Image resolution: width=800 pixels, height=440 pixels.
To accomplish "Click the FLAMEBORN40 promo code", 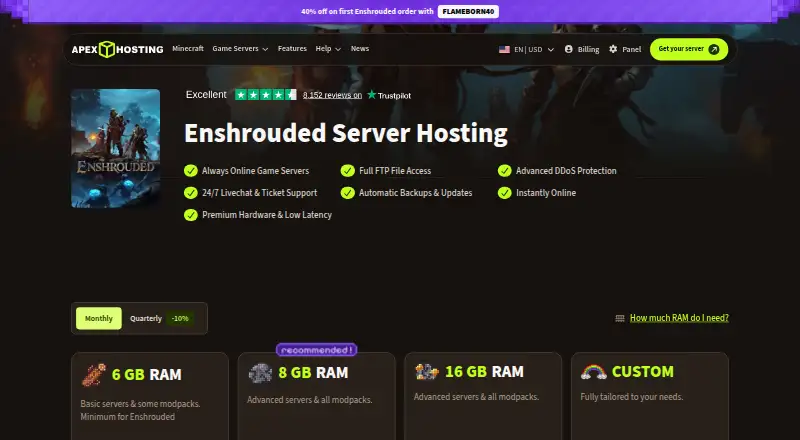I will [468, 11].
